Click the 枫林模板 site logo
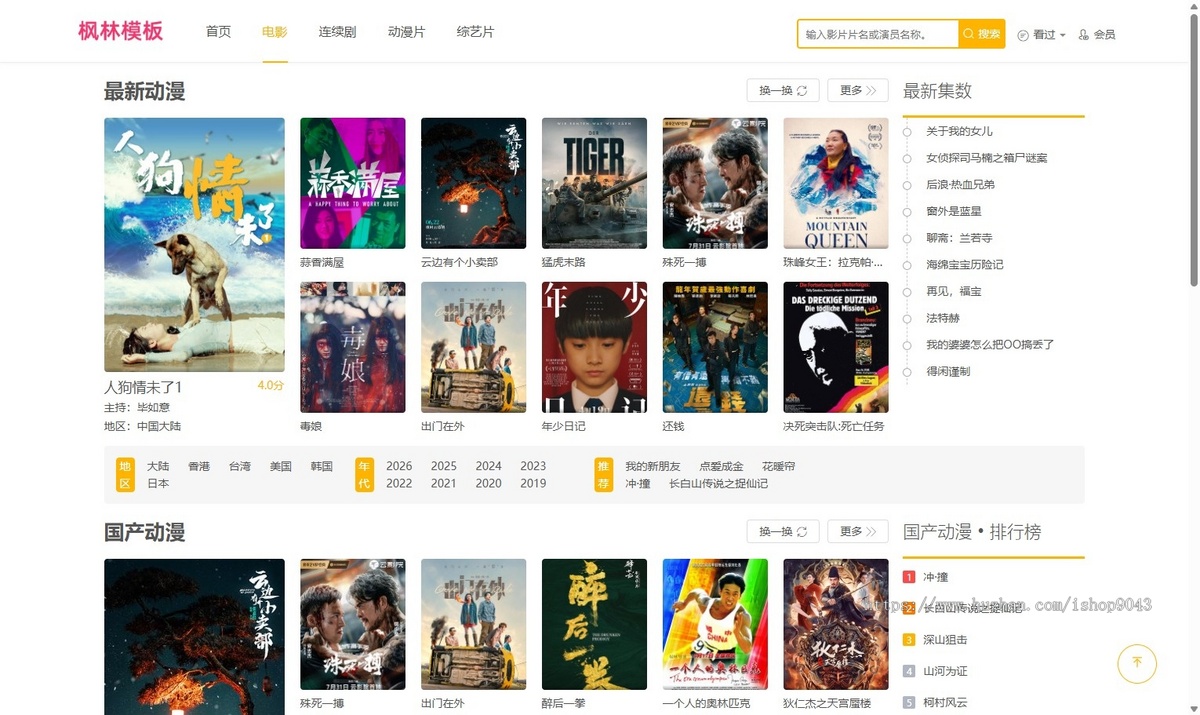This screenshot has height=715, width=1200. tap(121, 31)
